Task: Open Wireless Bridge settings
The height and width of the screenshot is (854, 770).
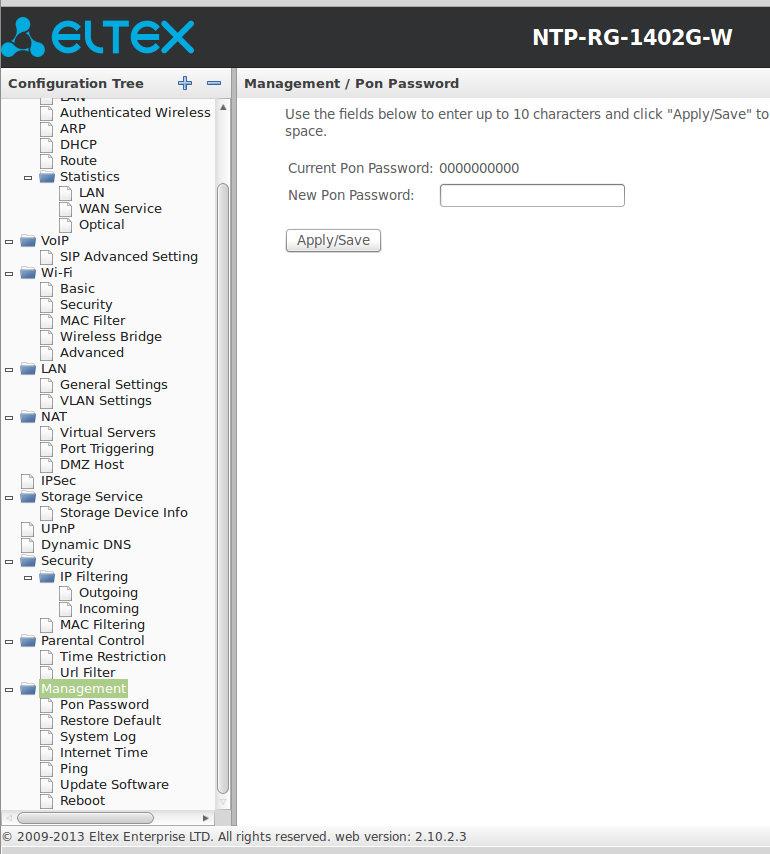Action: click(111, 337)
